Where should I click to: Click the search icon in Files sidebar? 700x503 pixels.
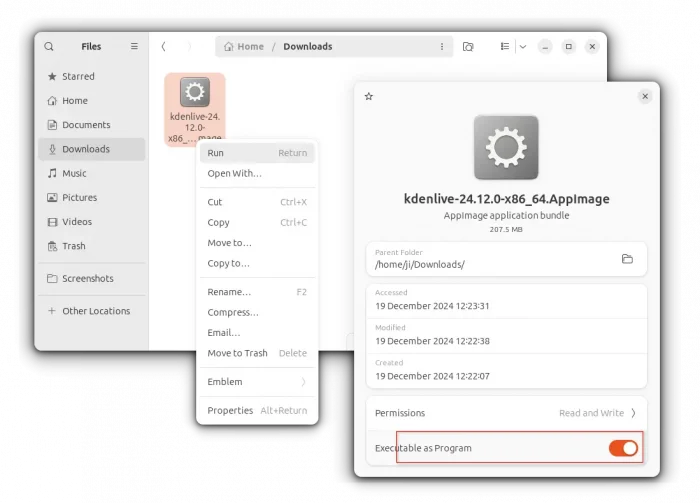click(x=49, y=46)
